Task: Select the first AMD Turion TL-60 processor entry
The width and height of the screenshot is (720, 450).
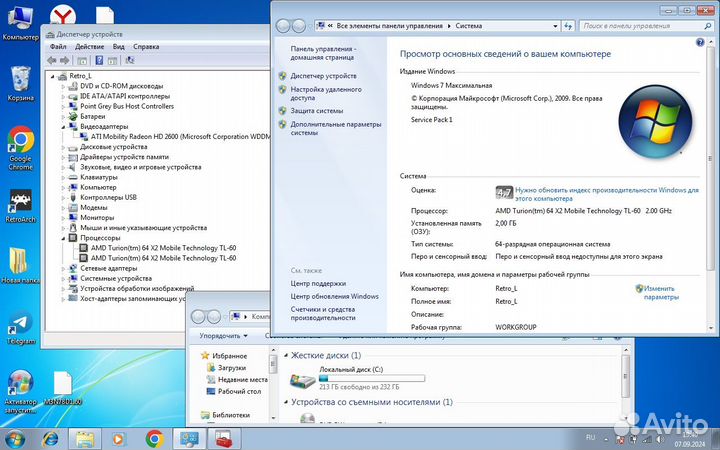Action: tap(163, 248)
